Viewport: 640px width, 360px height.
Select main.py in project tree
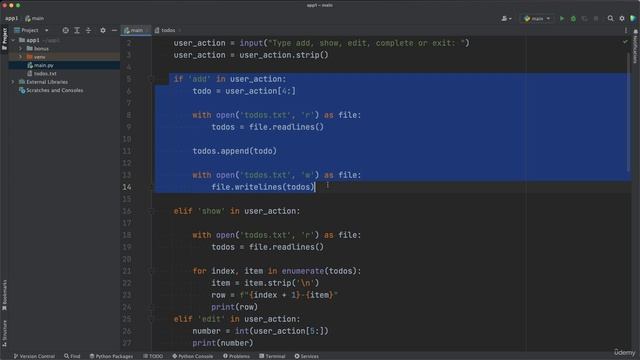point(64,65)
